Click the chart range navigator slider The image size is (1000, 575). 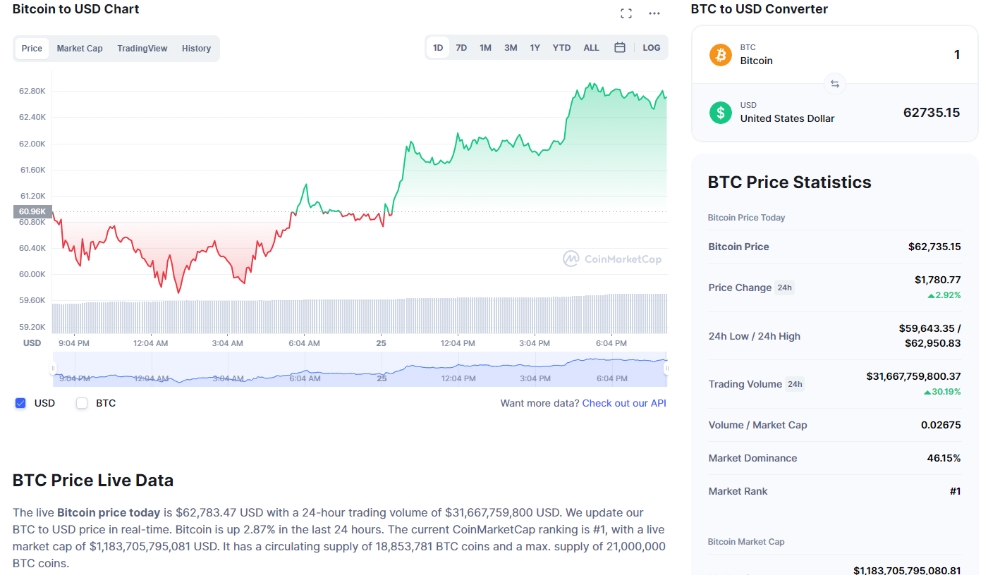click(360, 369)
